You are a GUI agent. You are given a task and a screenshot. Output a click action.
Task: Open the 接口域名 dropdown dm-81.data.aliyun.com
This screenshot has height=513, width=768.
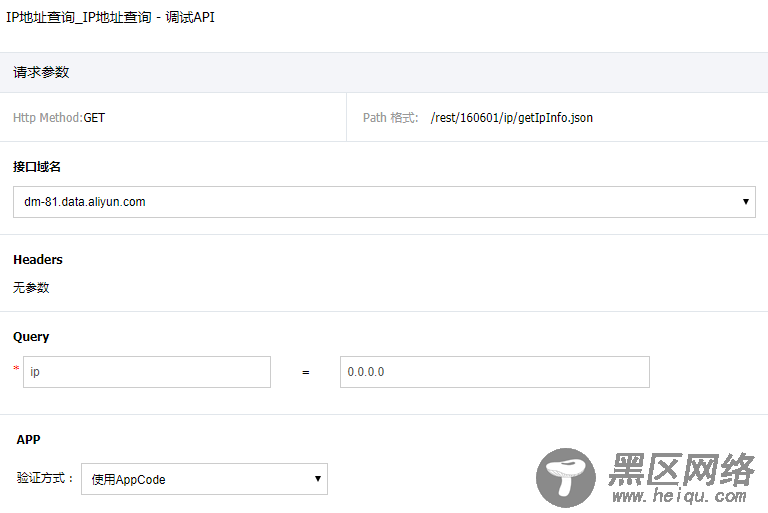coord(384,202)
